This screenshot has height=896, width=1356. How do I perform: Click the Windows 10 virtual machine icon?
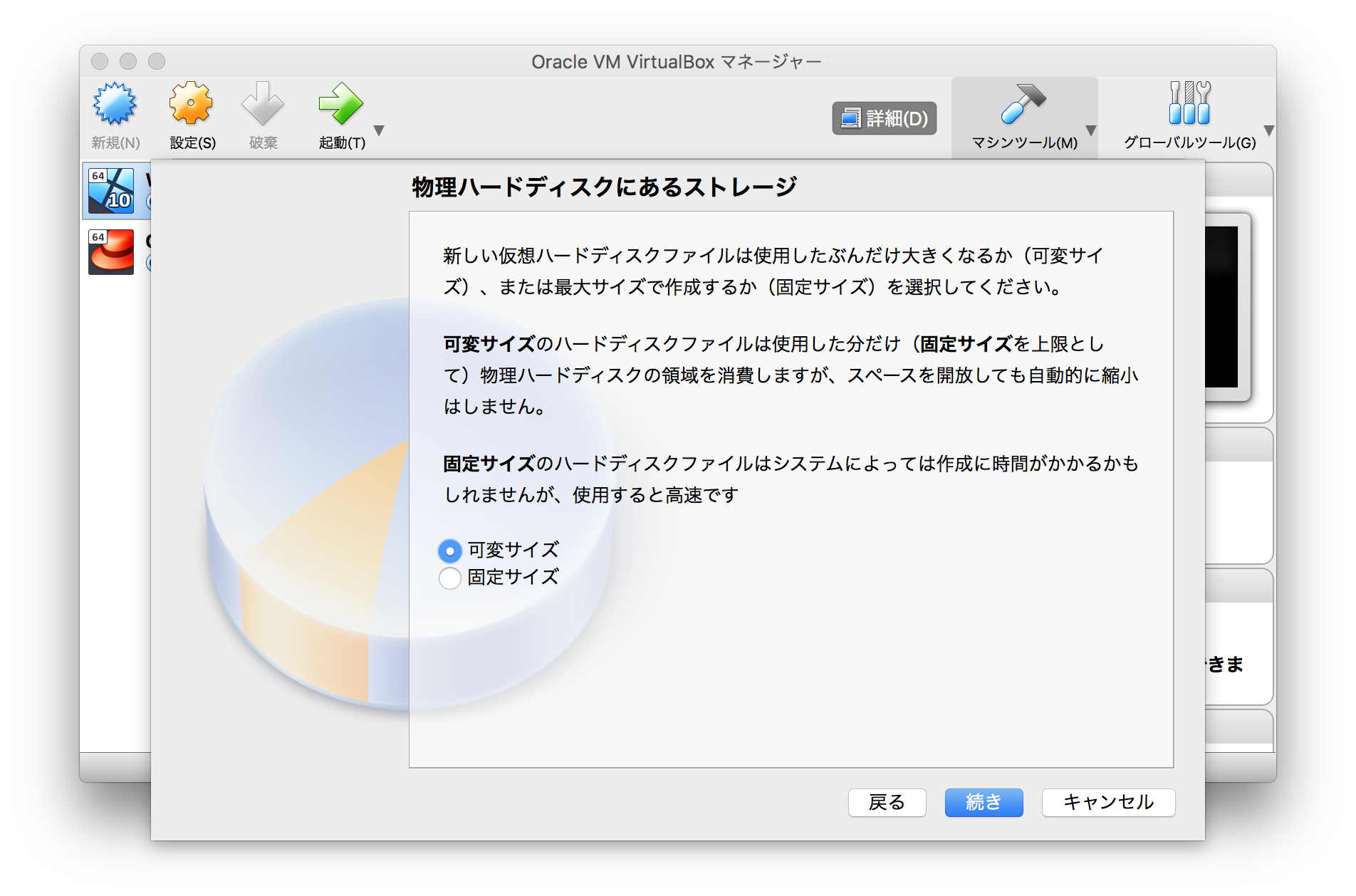[x=111, y=191]
